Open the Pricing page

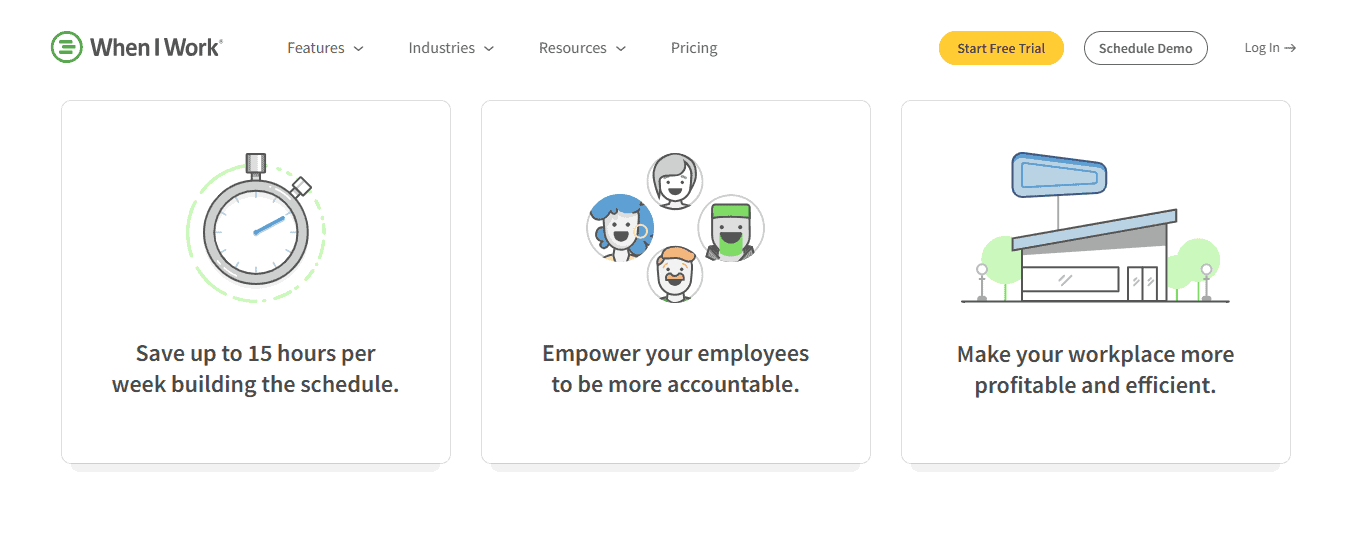pyautogui.click(x=694, y=48)
